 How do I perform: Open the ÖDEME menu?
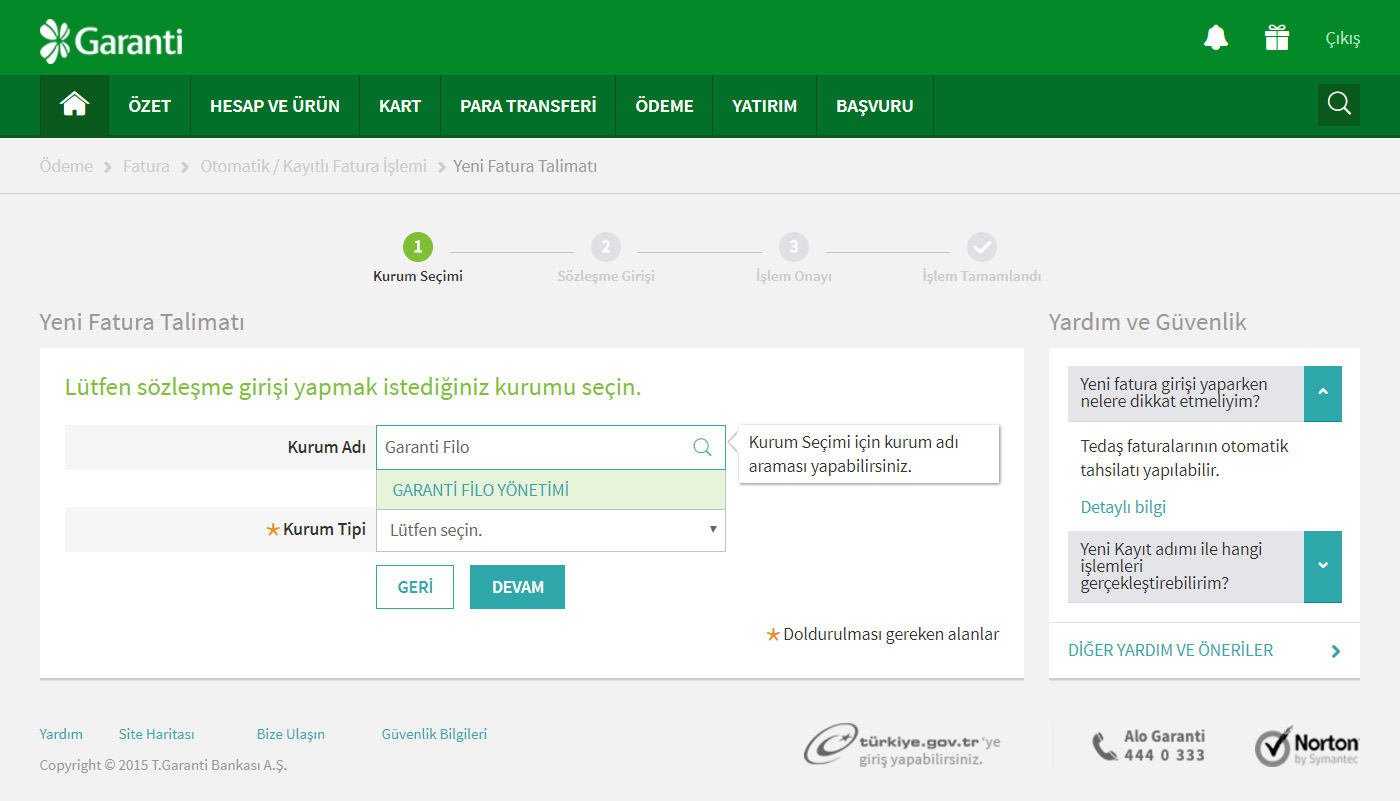click(664, 106)
